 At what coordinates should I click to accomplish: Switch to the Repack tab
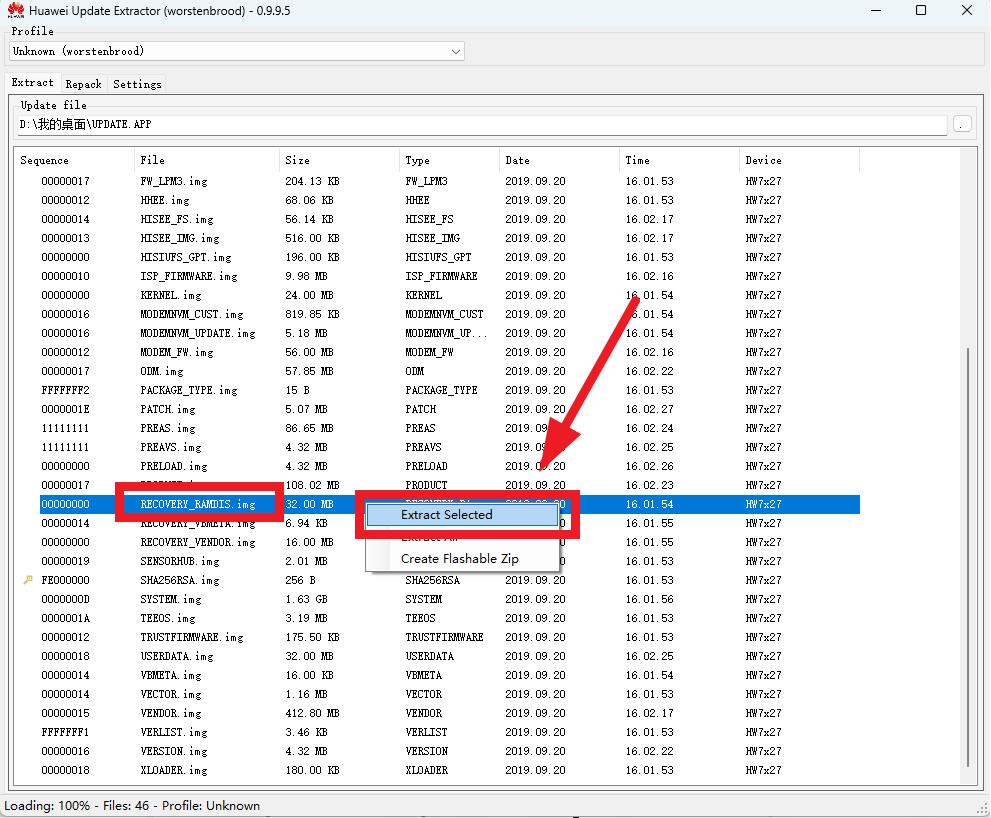click(x=83, y=84)
